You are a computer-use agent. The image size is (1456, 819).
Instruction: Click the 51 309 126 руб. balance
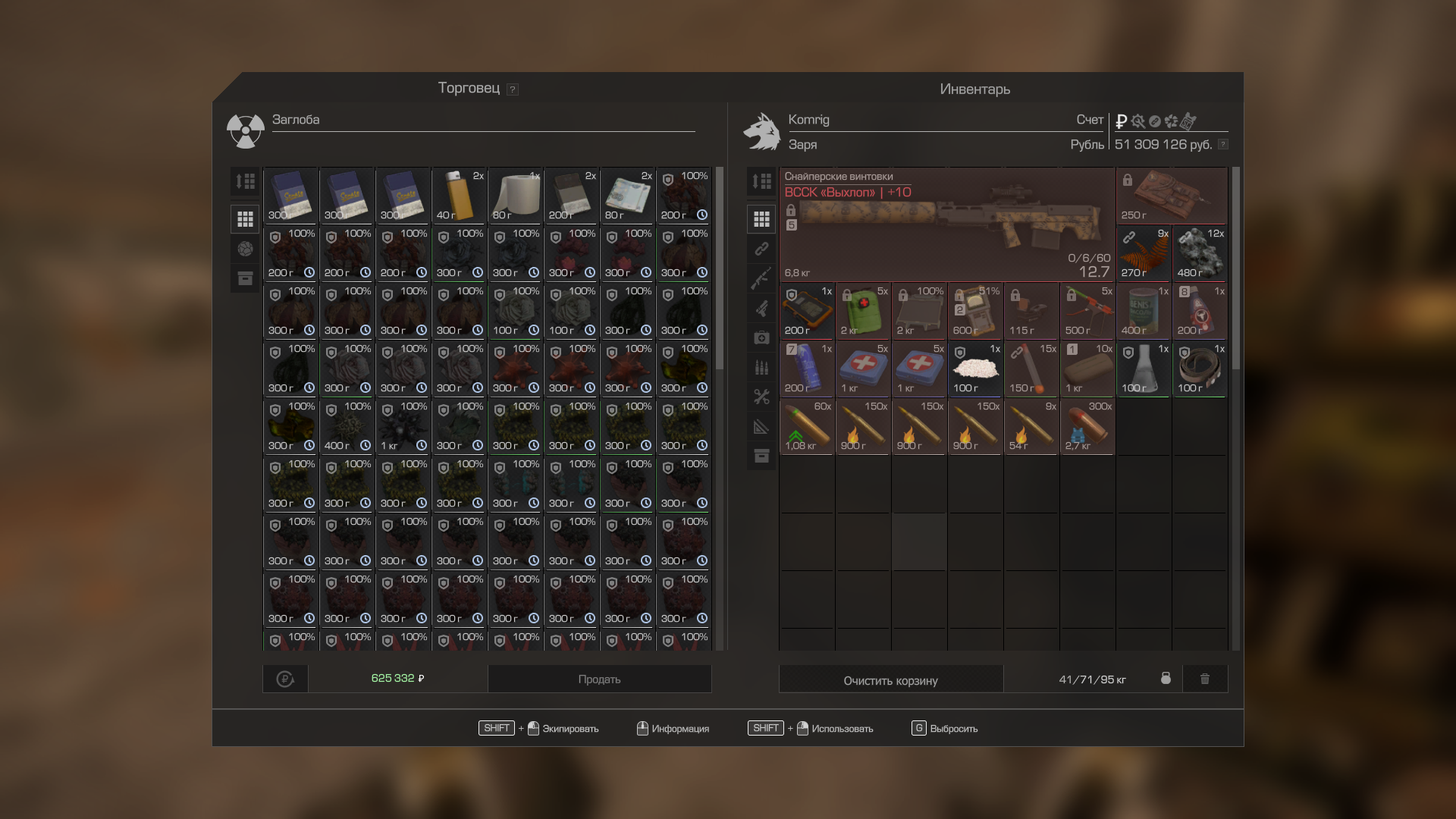[1163, 144]
